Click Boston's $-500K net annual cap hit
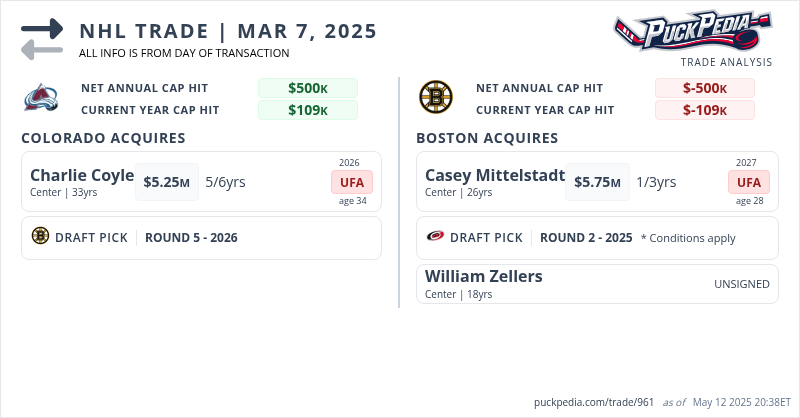The height and width of the screenshot is (418, 800). pos(705,88)
